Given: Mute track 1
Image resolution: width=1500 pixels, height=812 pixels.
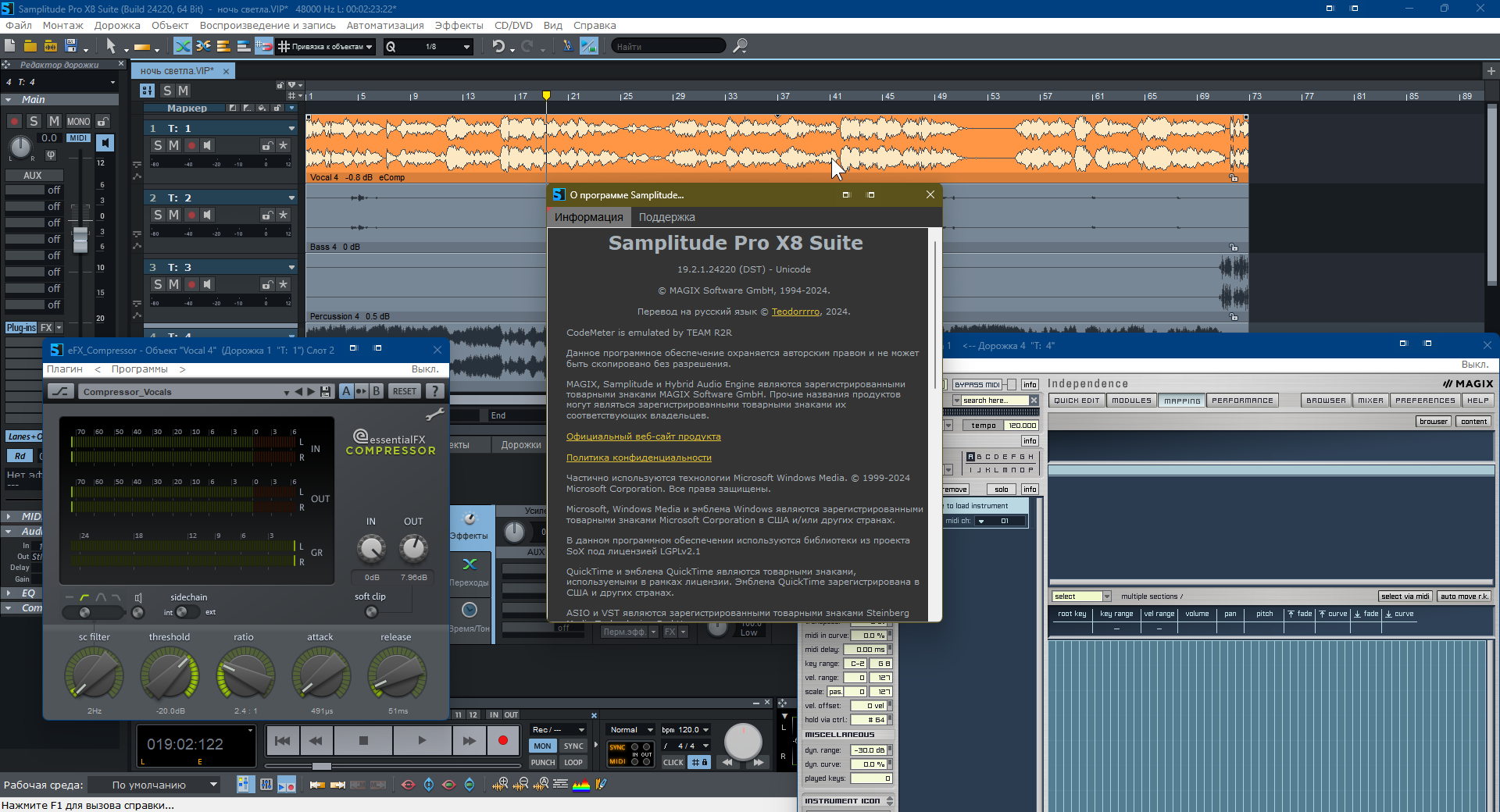Looking at the screenshot, I should click(173, 146).
